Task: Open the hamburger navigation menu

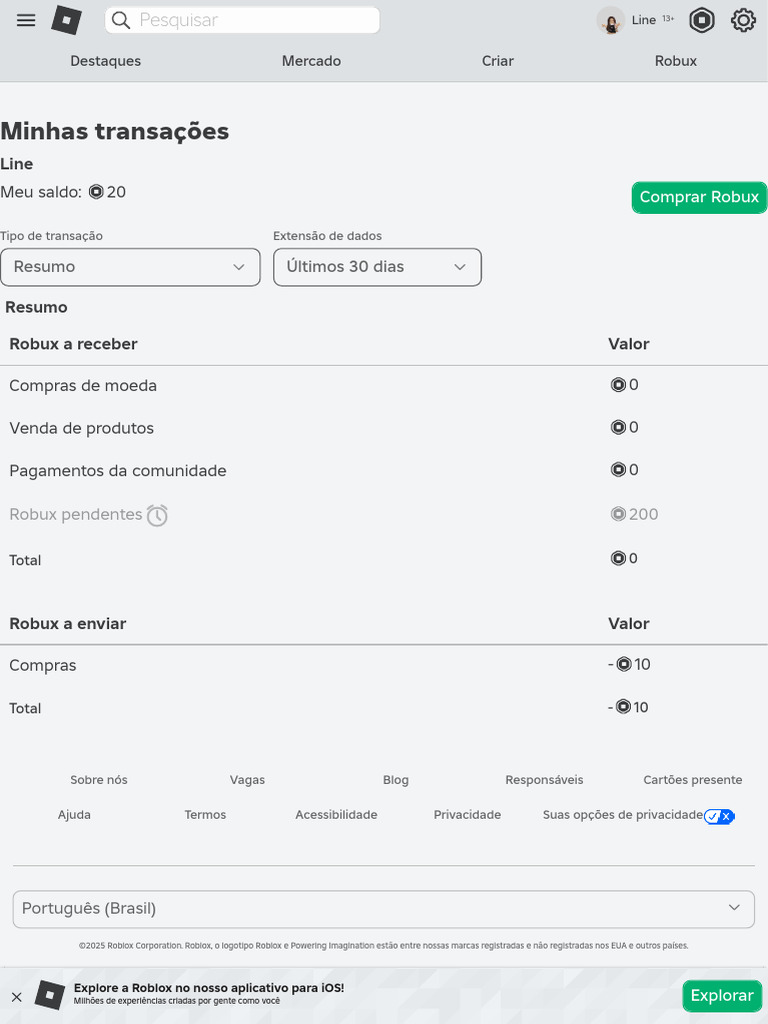Action: (x=26, y=20)
